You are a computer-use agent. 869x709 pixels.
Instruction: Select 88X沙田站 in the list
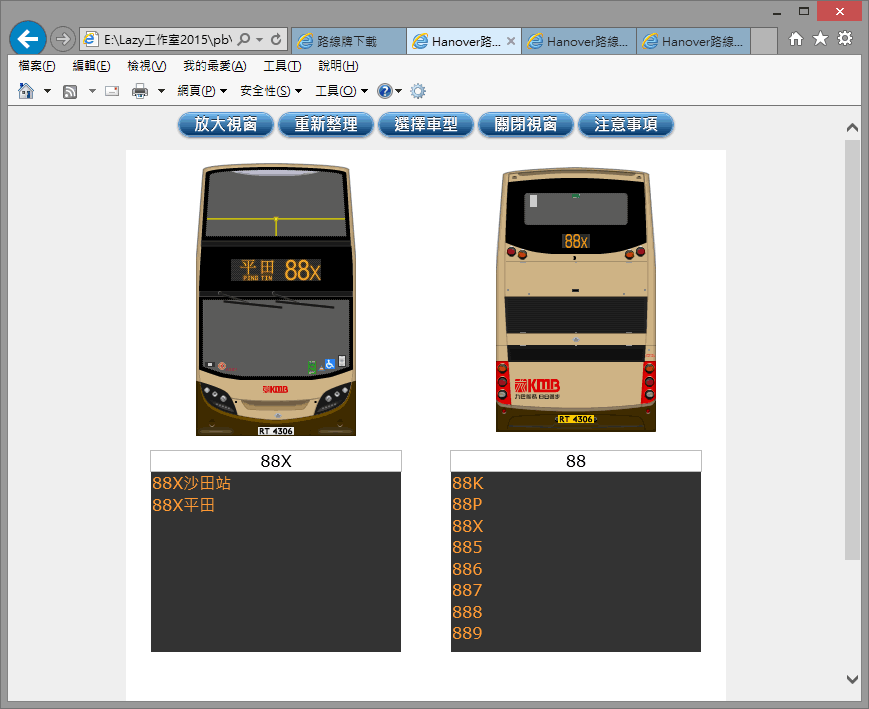pyautogui.click(x=192, y=483)
